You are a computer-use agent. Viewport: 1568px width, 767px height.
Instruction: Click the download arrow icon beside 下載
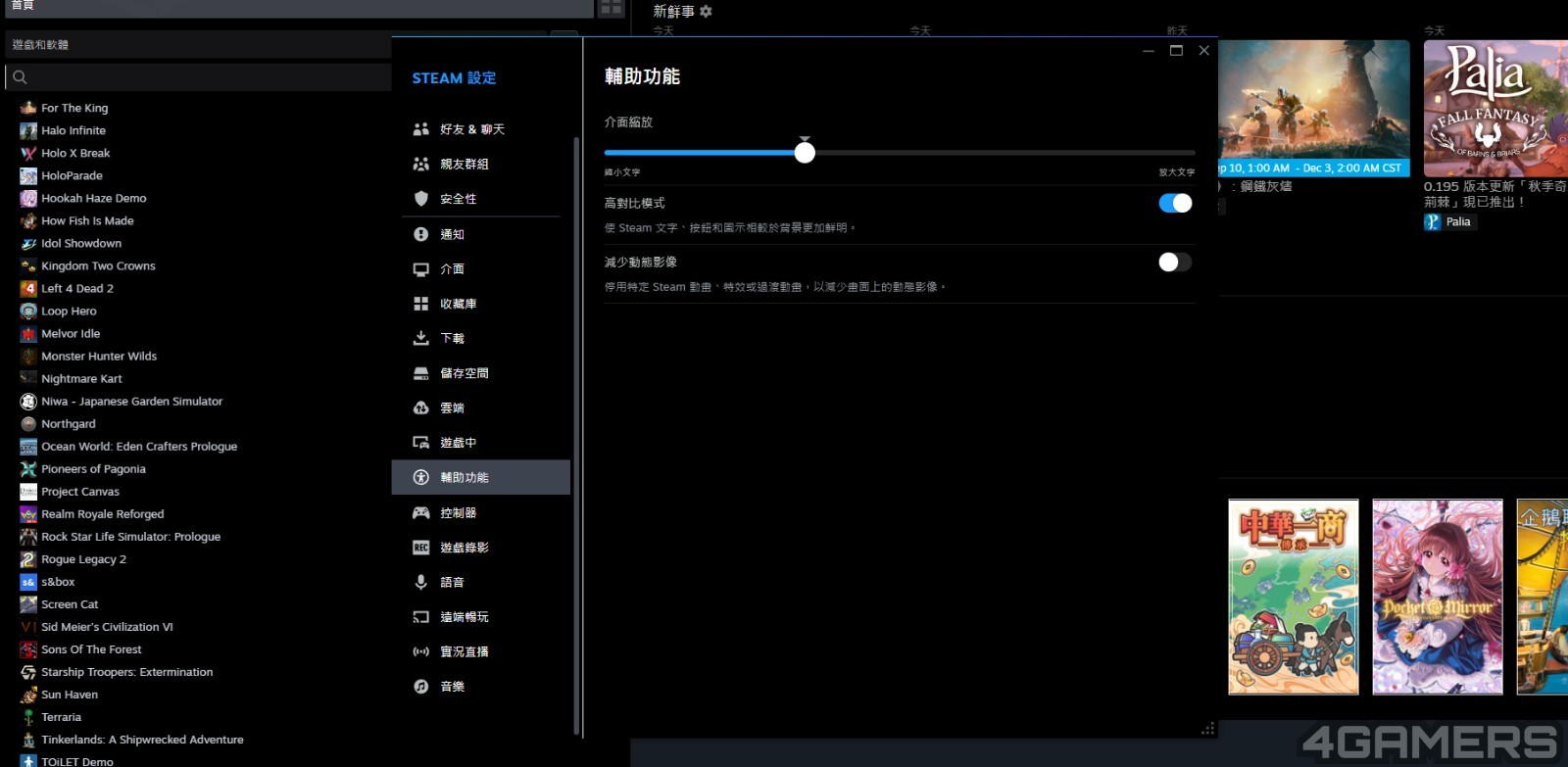click(x=421, y=338)
